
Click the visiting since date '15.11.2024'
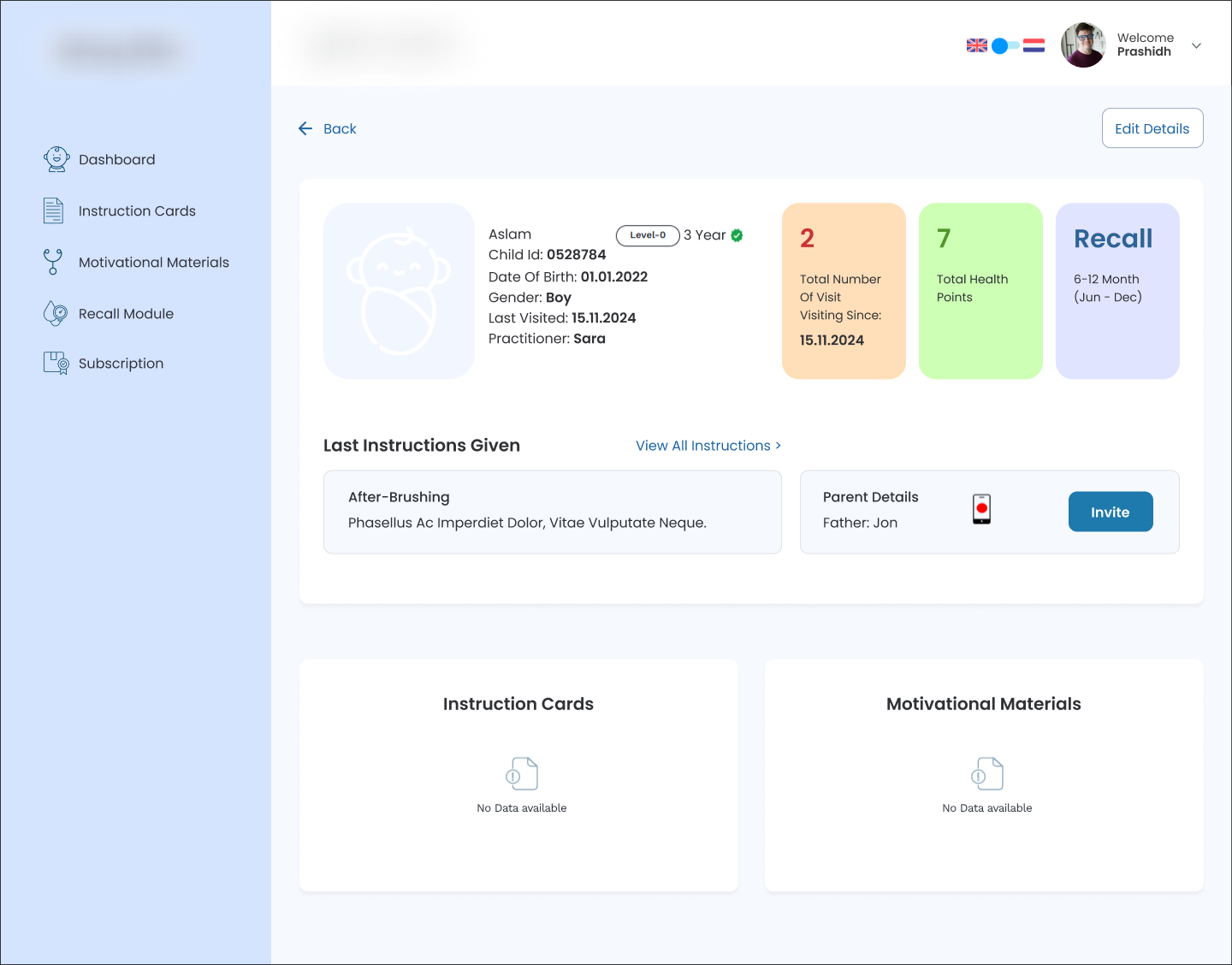(832, 340)
